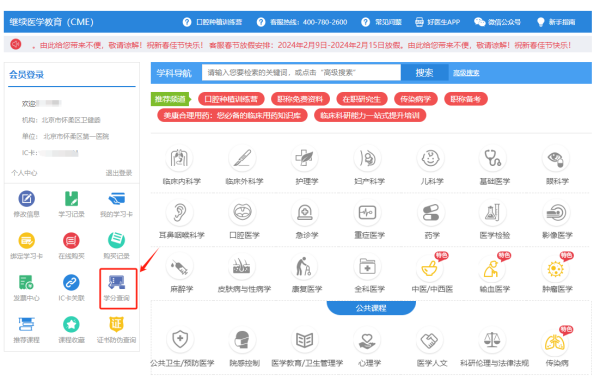
Task: Open the 发票中心 invoice icon
Action: [26, 283]
